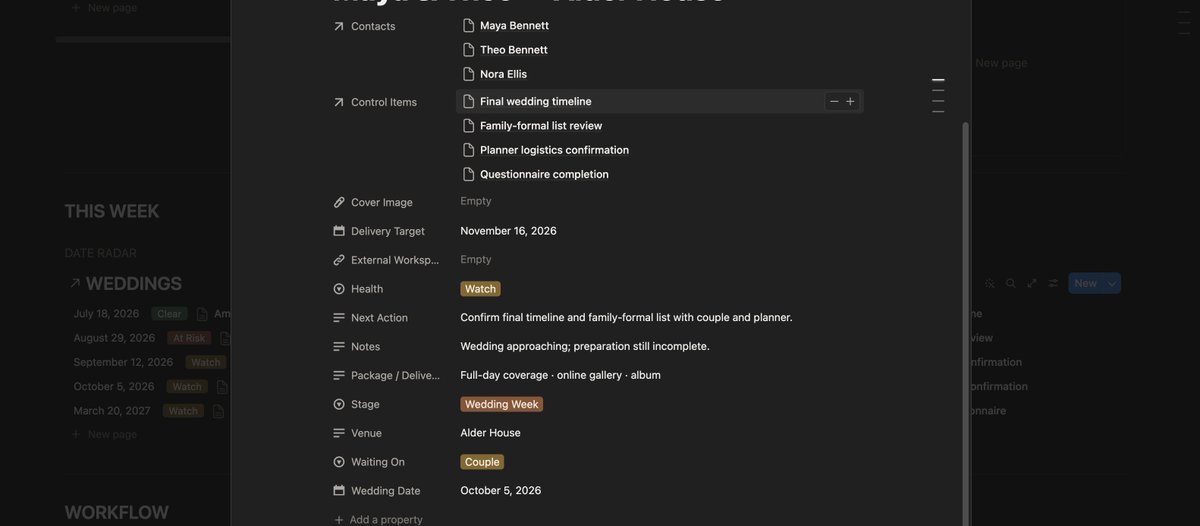Click the Wedding Date calendar icon
Viewport: 1200px width, 526px height.
pos(339,491)
